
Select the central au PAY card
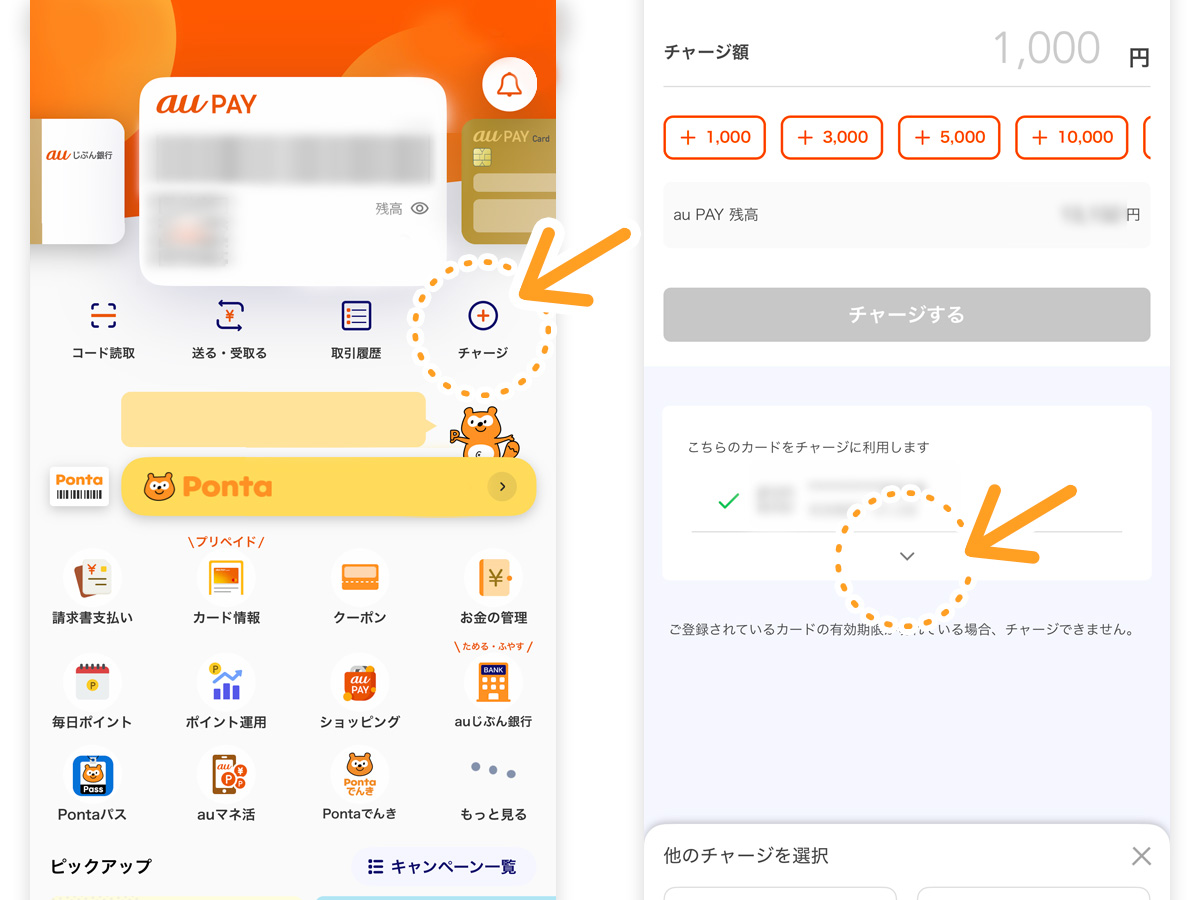(x=293, y=181)
